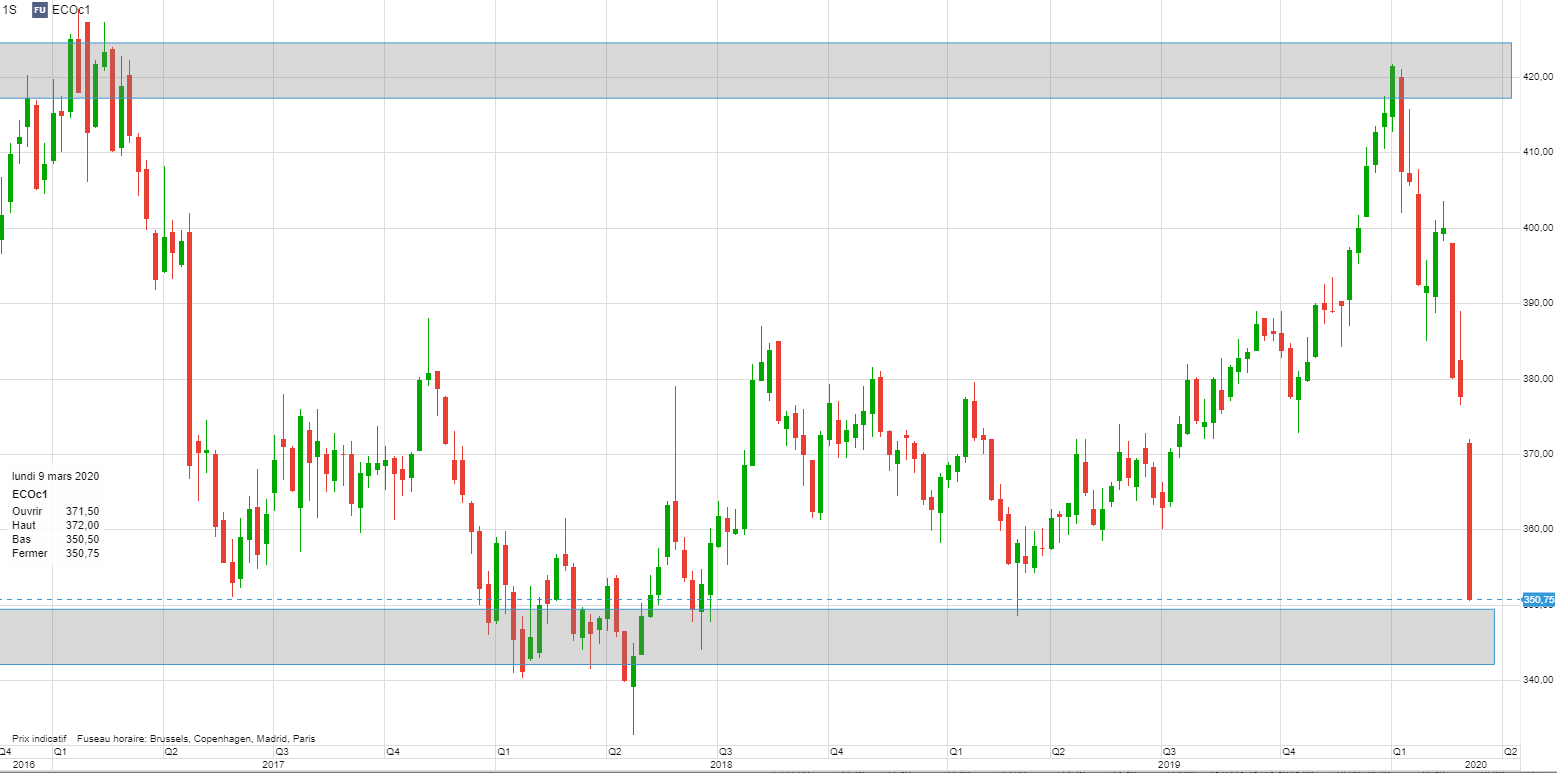Open the 1S timeframe selector
Screen dimensions: 1557x773
point(11,9)
